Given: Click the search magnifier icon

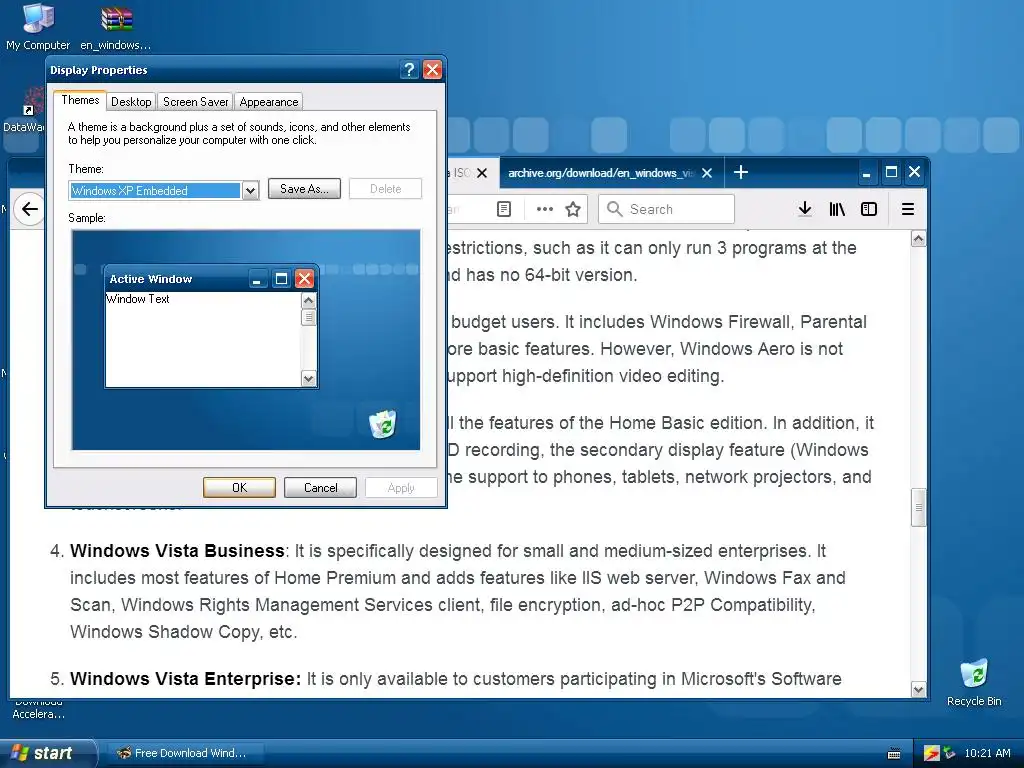Looking at the screenshot, I should [614, 209].
